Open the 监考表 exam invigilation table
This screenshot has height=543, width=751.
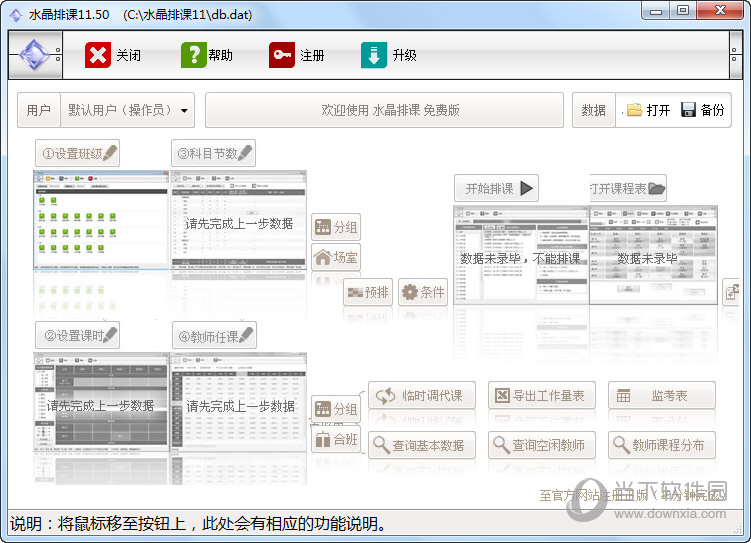pyautogui.click(x=662, y=396)
